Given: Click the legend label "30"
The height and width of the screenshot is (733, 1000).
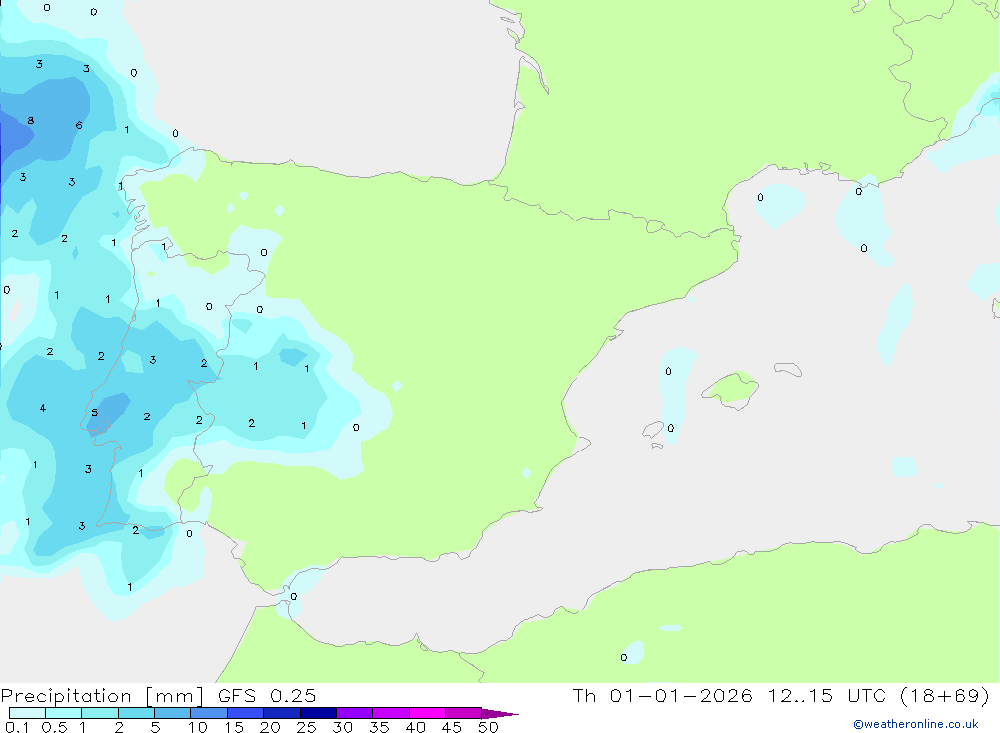Looking at the screenshot, I should click(342, 727).
